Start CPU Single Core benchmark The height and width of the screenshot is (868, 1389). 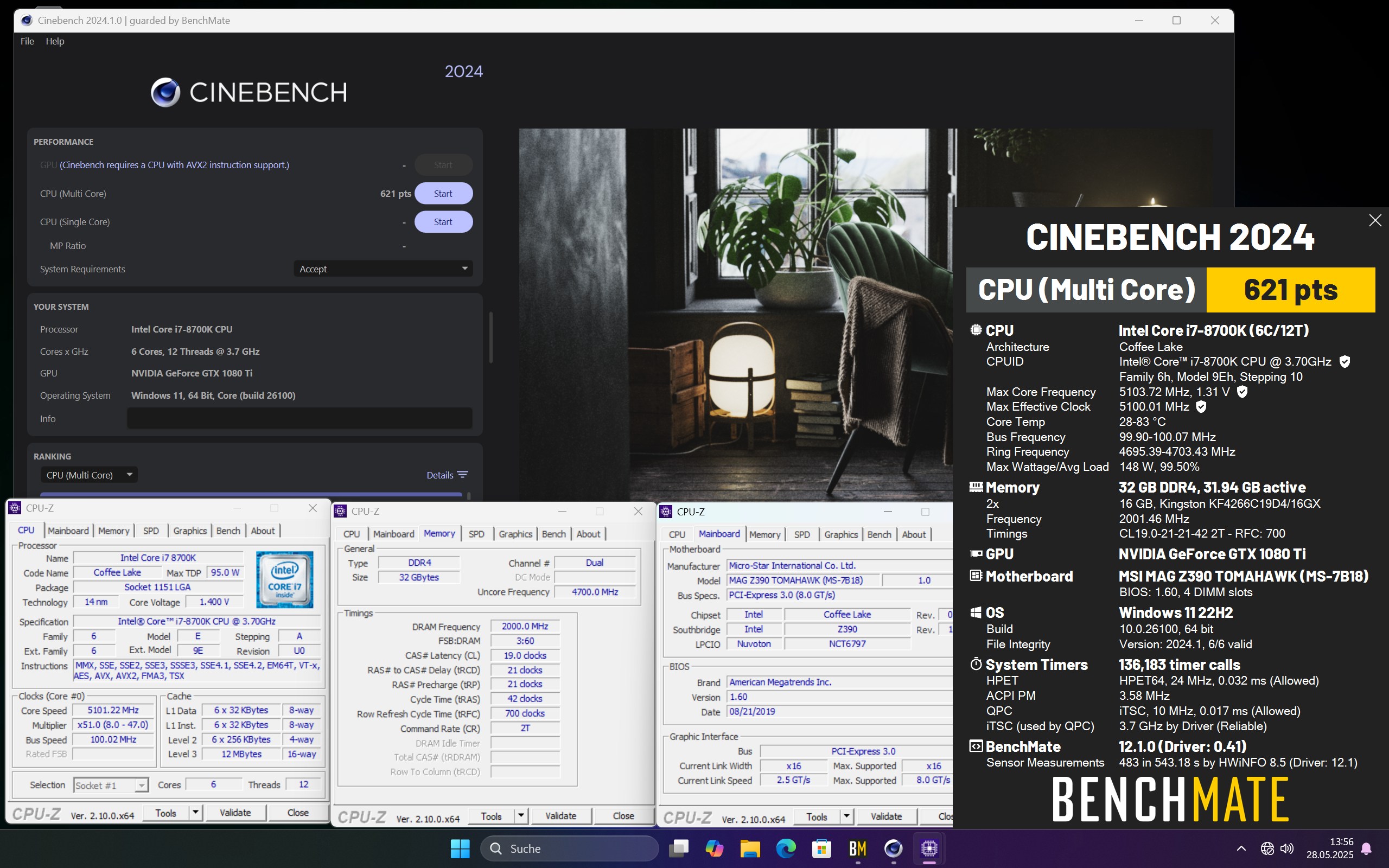(443, 221)
